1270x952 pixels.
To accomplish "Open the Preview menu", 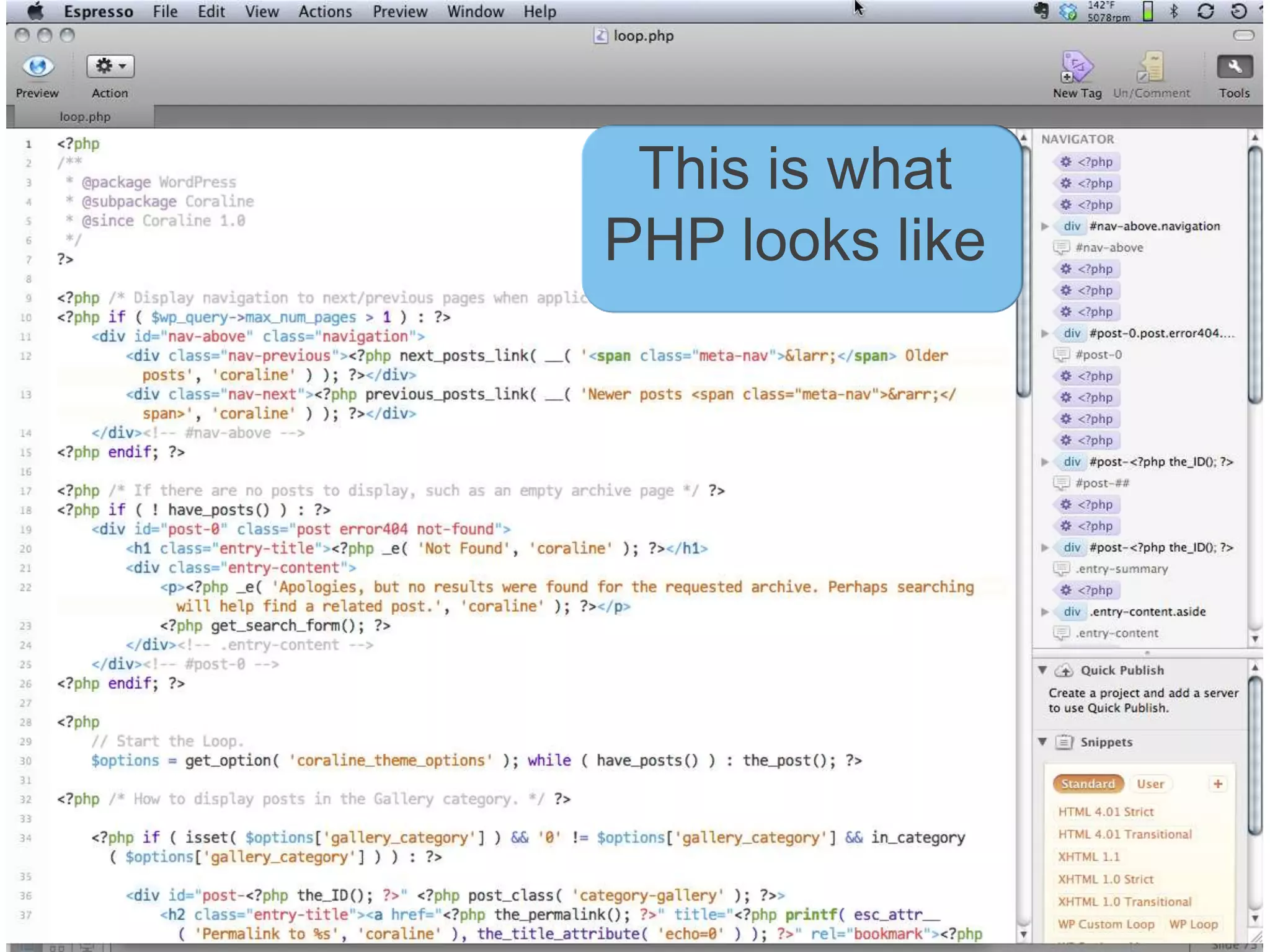I will coord(400,11).
